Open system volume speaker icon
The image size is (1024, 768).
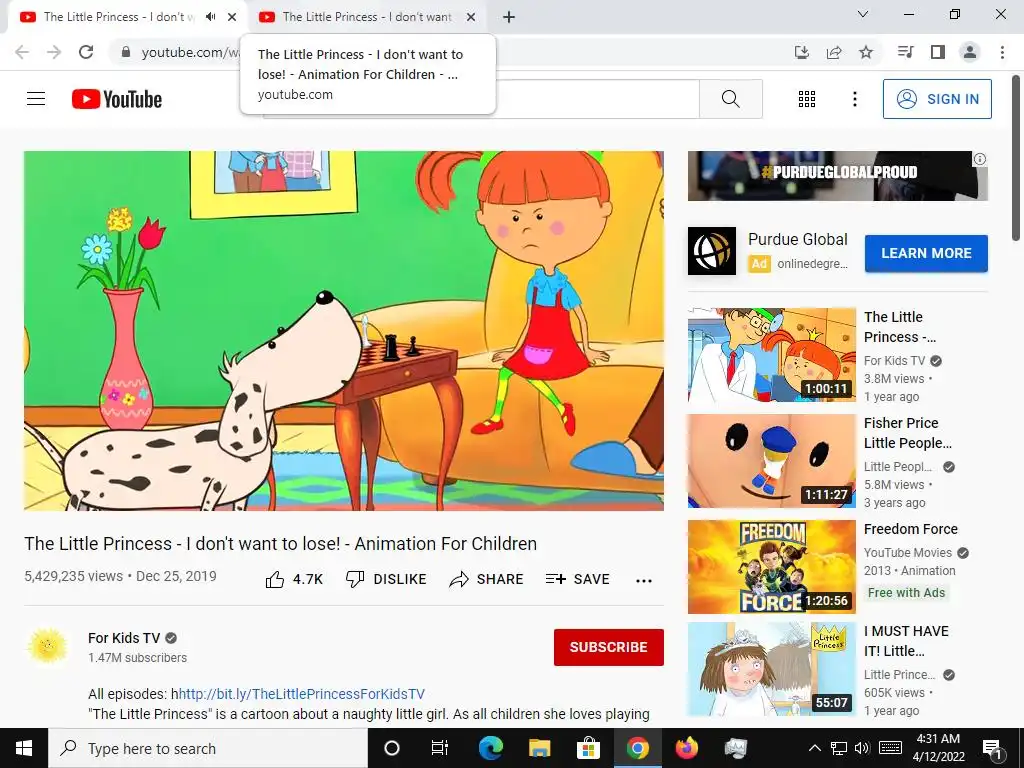862,748
